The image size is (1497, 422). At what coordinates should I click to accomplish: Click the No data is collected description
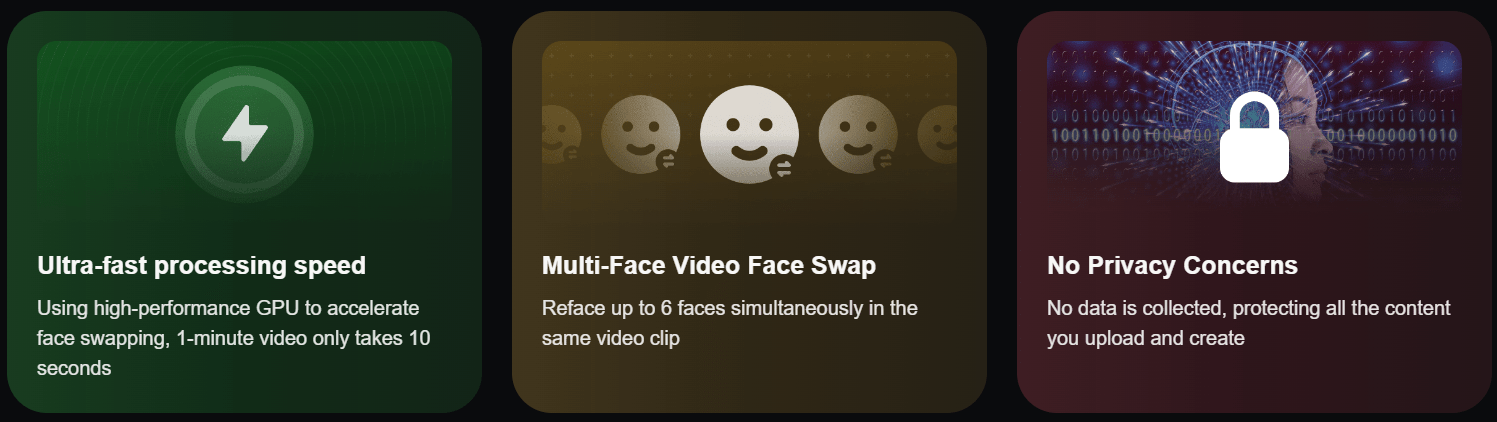pyautogui.click(x=1249, y=323)
